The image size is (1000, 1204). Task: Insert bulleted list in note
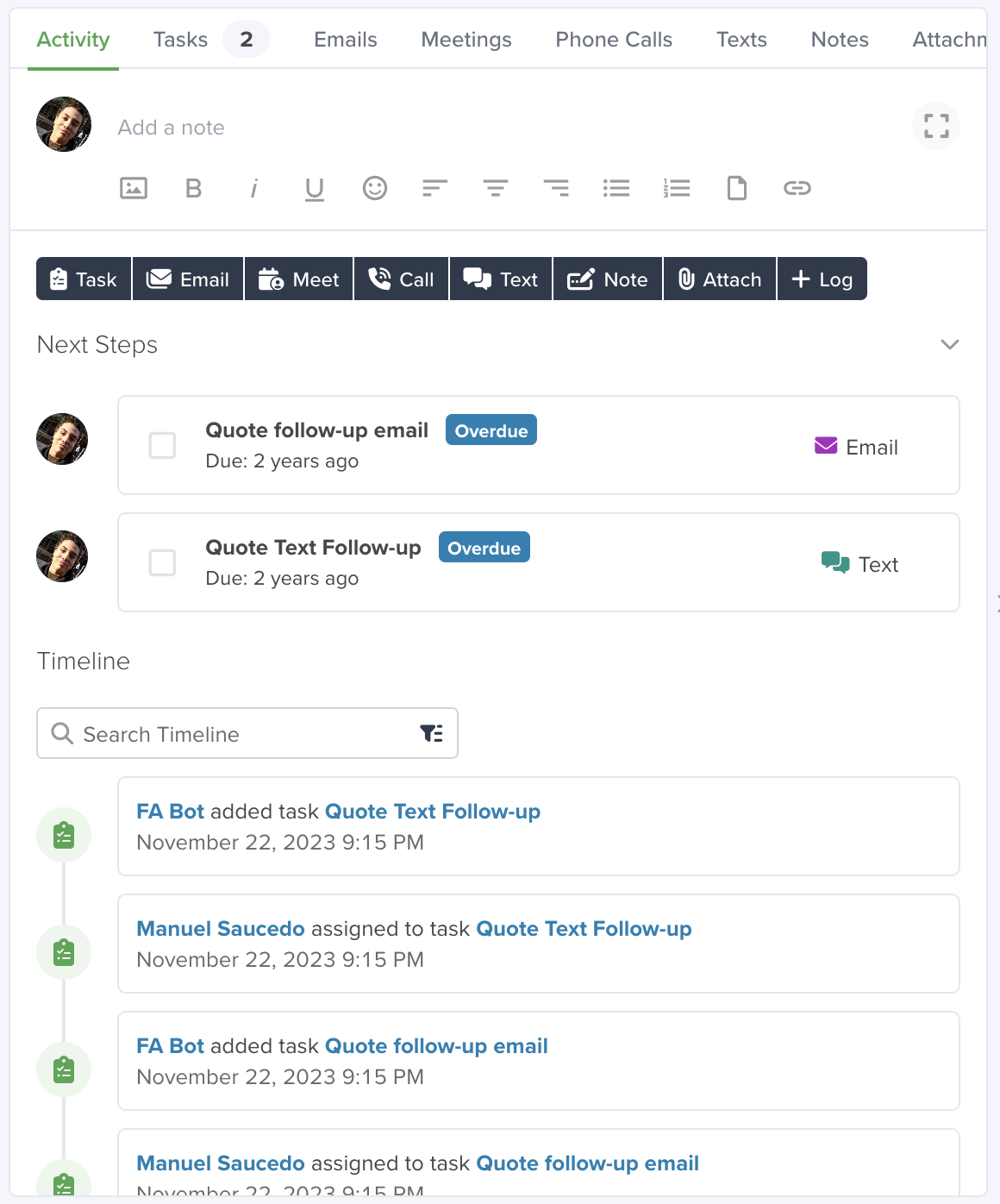(x=616, y=188)
